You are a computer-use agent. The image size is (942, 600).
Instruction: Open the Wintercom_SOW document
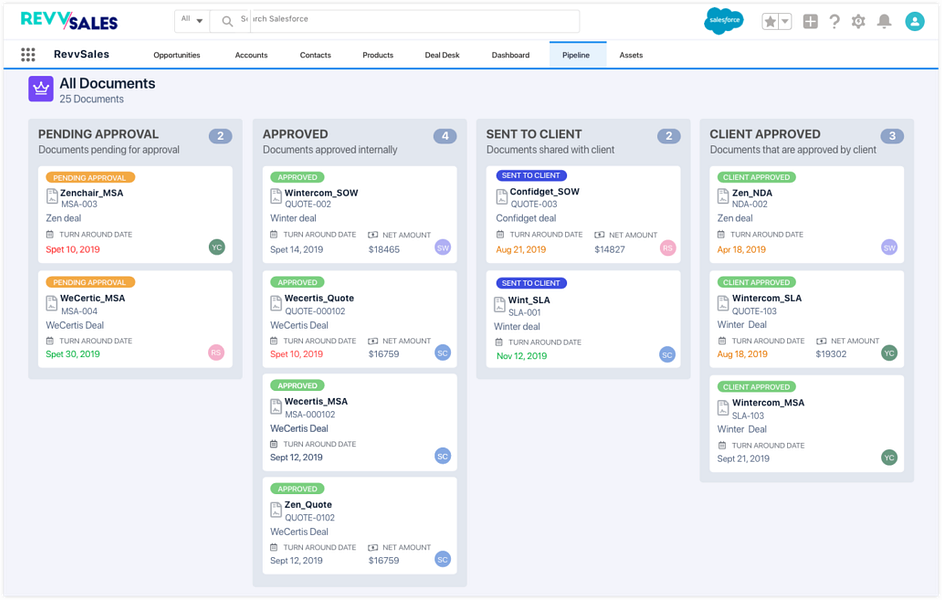pos(321,193)
